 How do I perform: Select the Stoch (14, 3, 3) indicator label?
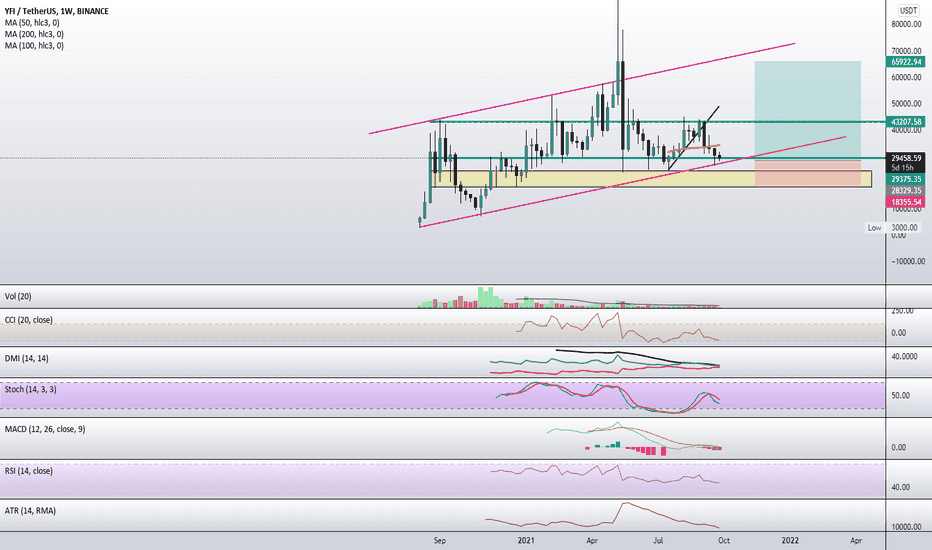click(x=31, y=389)
